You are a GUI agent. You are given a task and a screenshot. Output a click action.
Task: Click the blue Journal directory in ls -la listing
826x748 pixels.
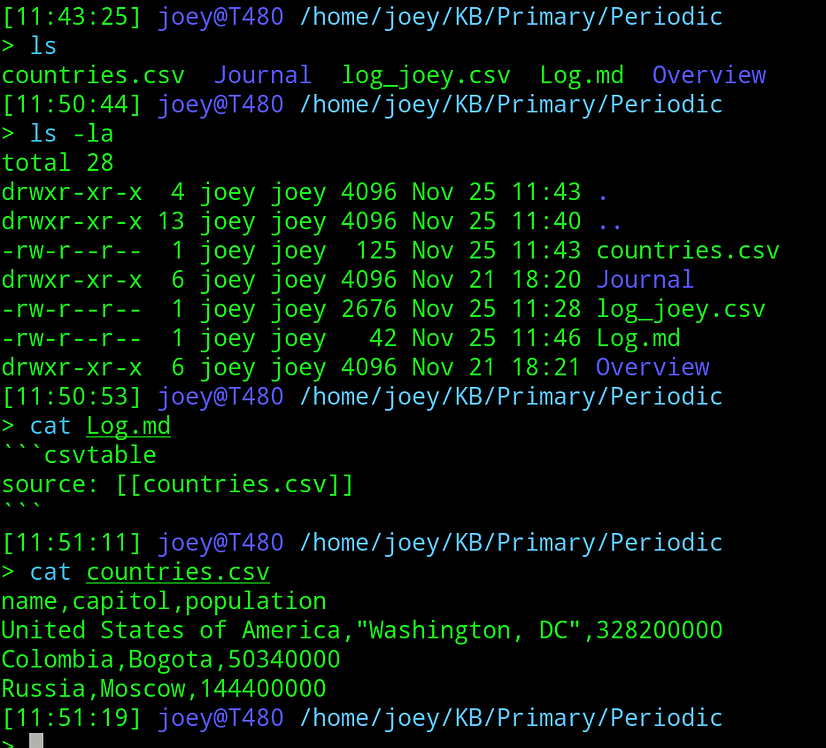pyautogui.click(x=644, y=280)
